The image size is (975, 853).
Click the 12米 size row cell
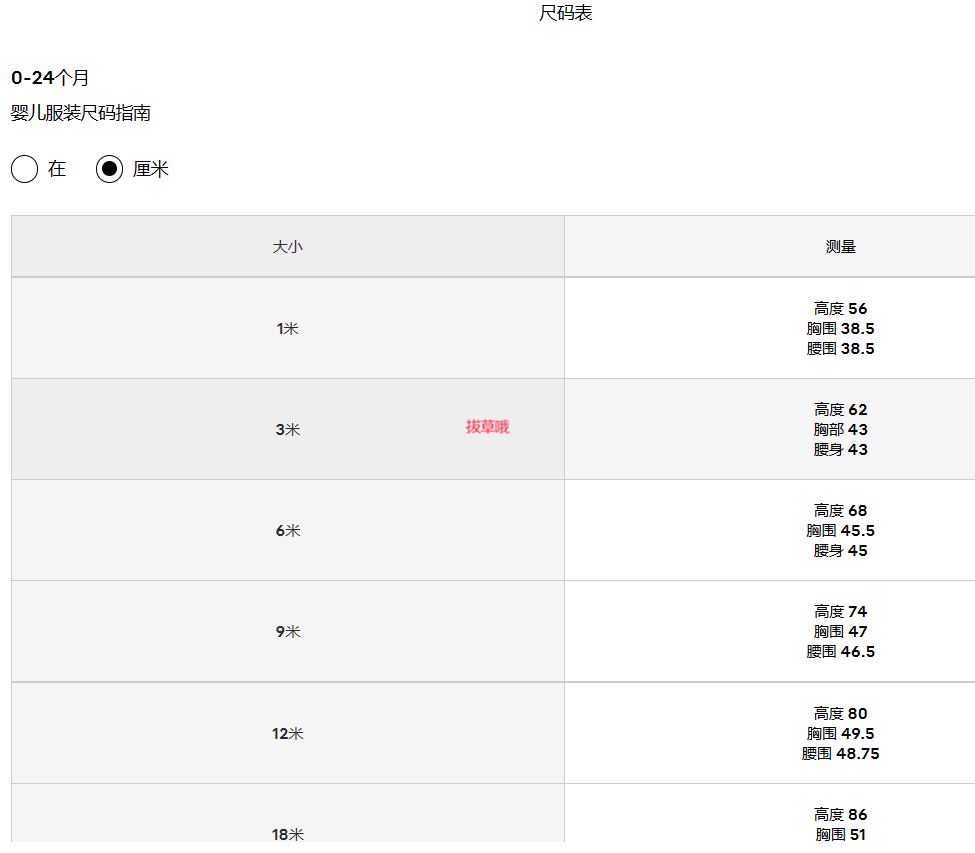click(287, 734)
